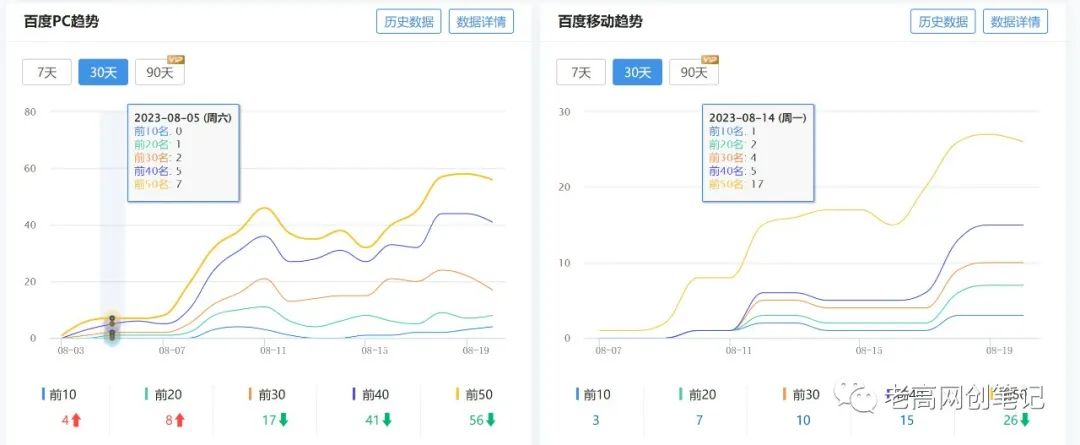Image resolution: width=1080 pixels, height=445 pixels.
Task: Click the red up arrow beside 8 in PC trend
Action: tap(180, 420)
